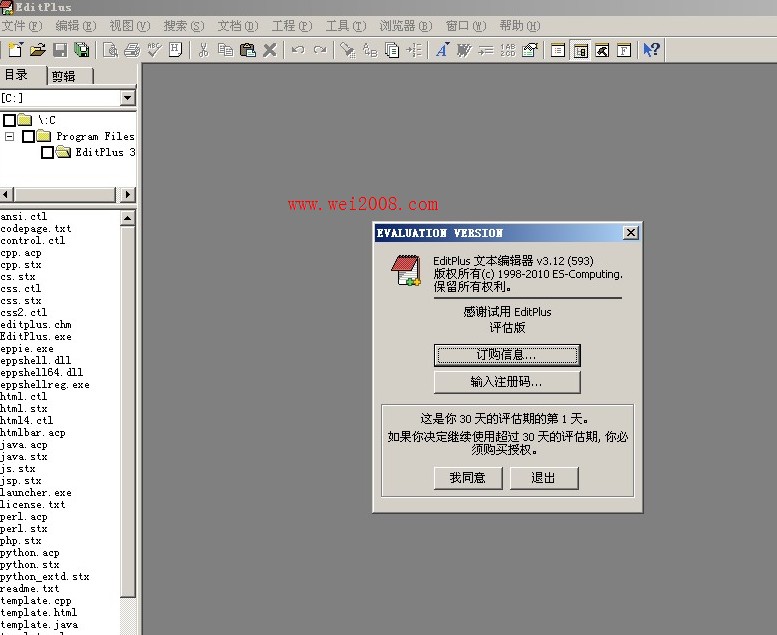Select license.txt in file list
Screen dimensions: 777x635
(x=33, y=505)
